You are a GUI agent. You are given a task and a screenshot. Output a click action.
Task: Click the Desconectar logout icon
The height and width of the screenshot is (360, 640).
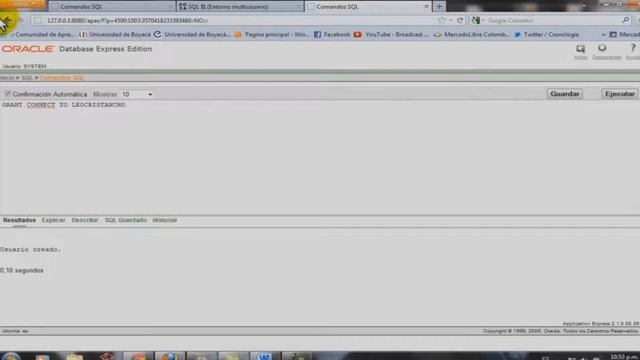[602, 48]
